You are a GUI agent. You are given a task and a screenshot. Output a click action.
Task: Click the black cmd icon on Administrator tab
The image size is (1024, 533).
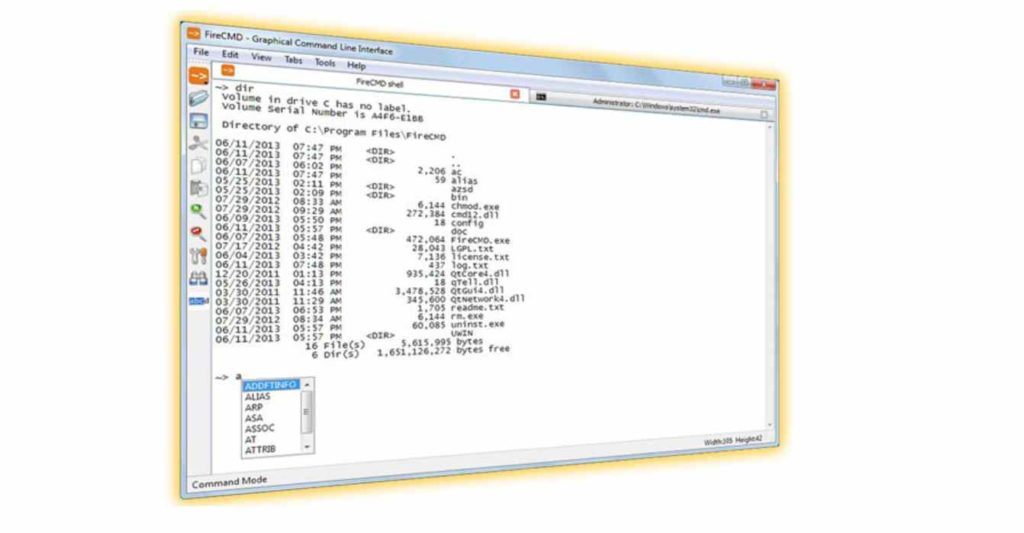click(x=541, y=97)
